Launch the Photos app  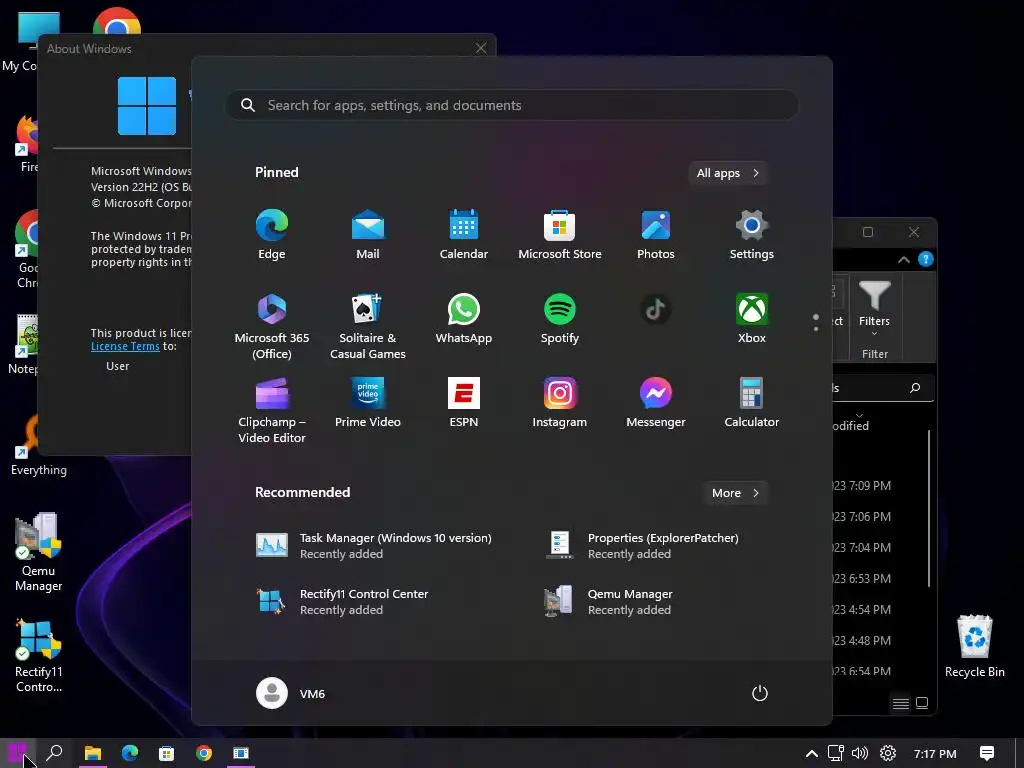click(x=656, y=235)
